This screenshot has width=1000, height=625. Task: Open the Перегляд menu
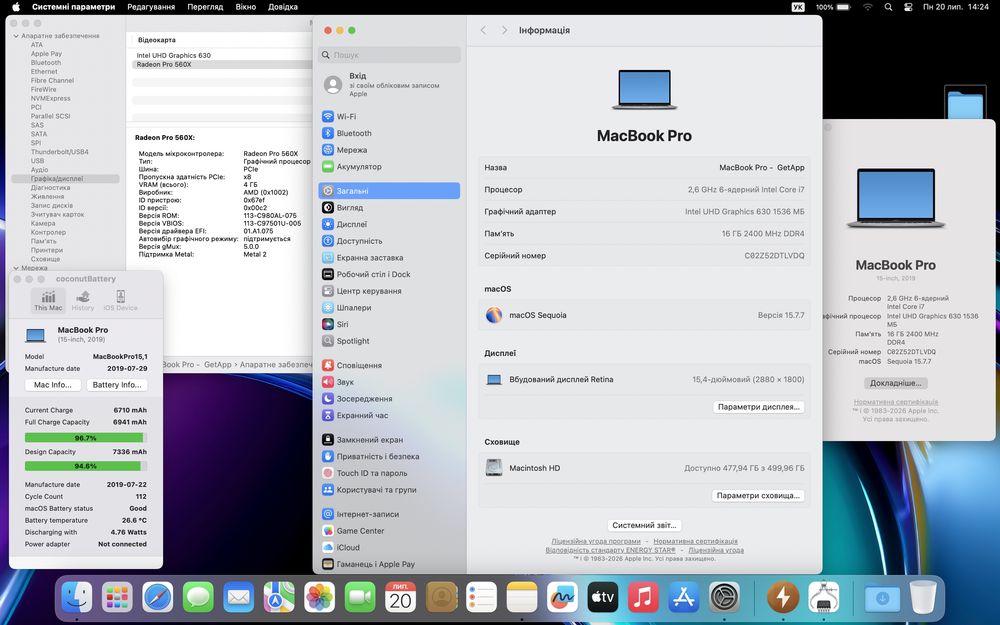[x=205, y=7]
